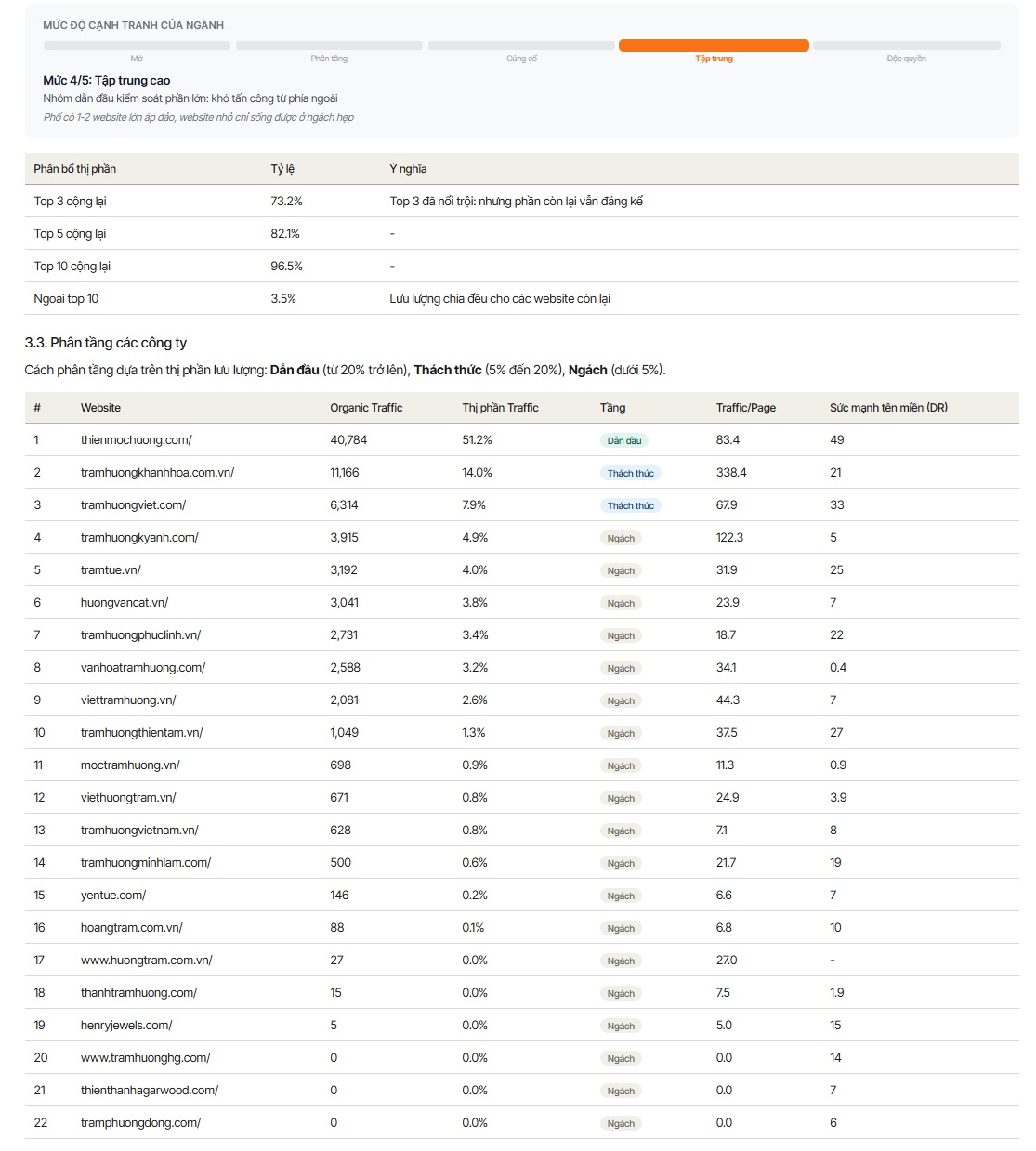Open the tramhuongkyanh.com/ website link

(139, 538)
